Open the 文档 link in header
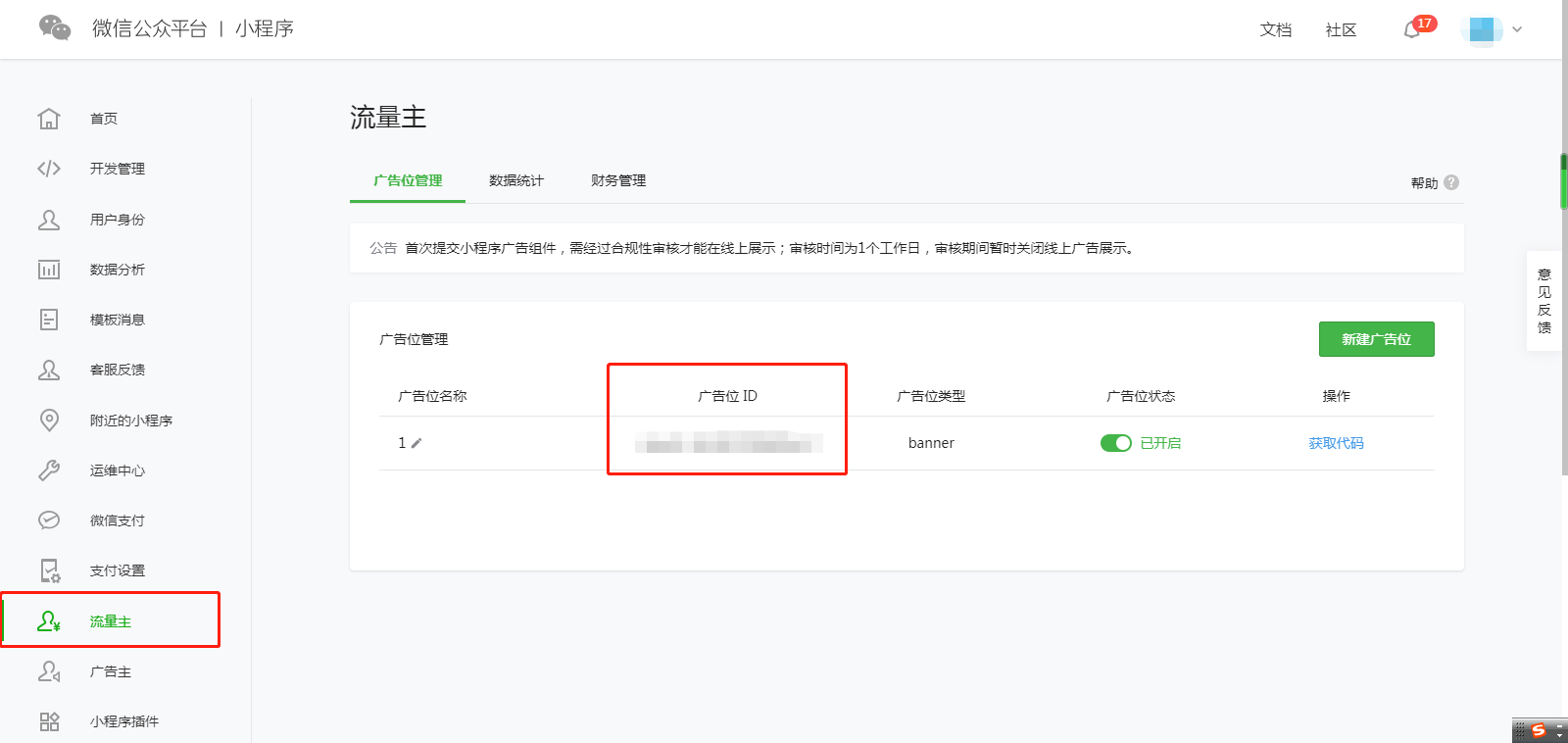This screenshot has width=1568, height=743. [x=1275, y=30]
